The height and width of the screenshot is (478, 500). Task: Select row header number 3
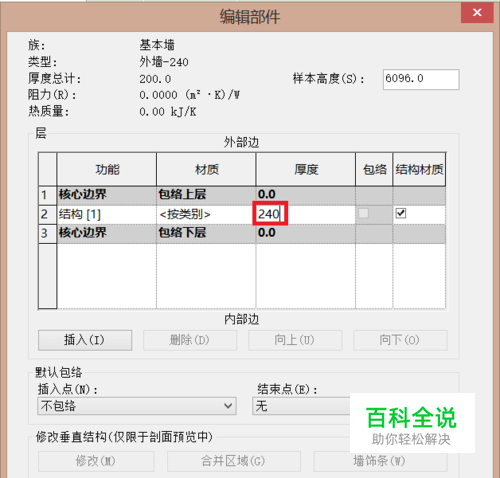tap(47, 233)
